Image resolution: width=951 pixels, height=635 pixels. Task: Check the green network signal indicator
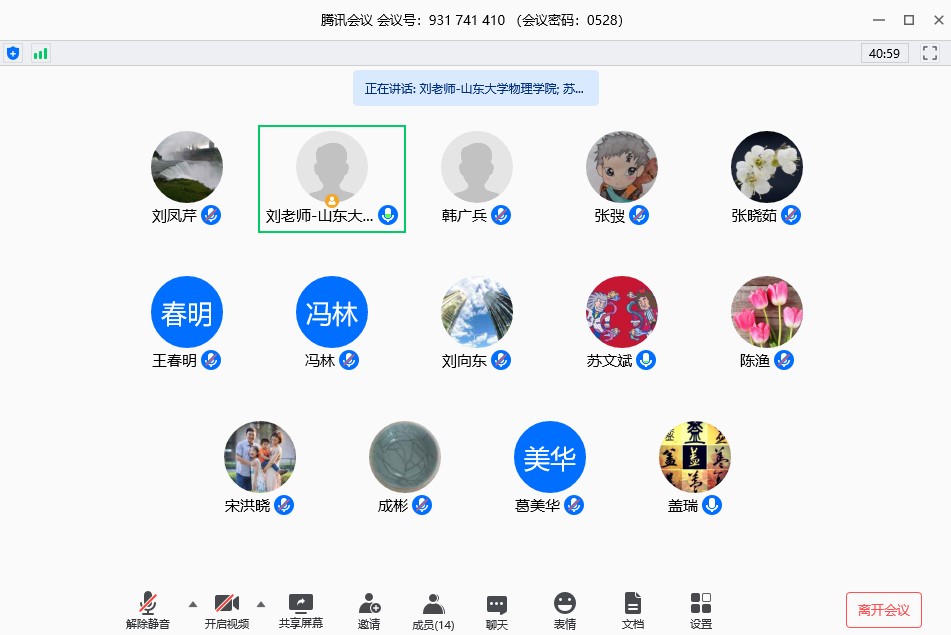pyautogui.click(x=40, y=53)
